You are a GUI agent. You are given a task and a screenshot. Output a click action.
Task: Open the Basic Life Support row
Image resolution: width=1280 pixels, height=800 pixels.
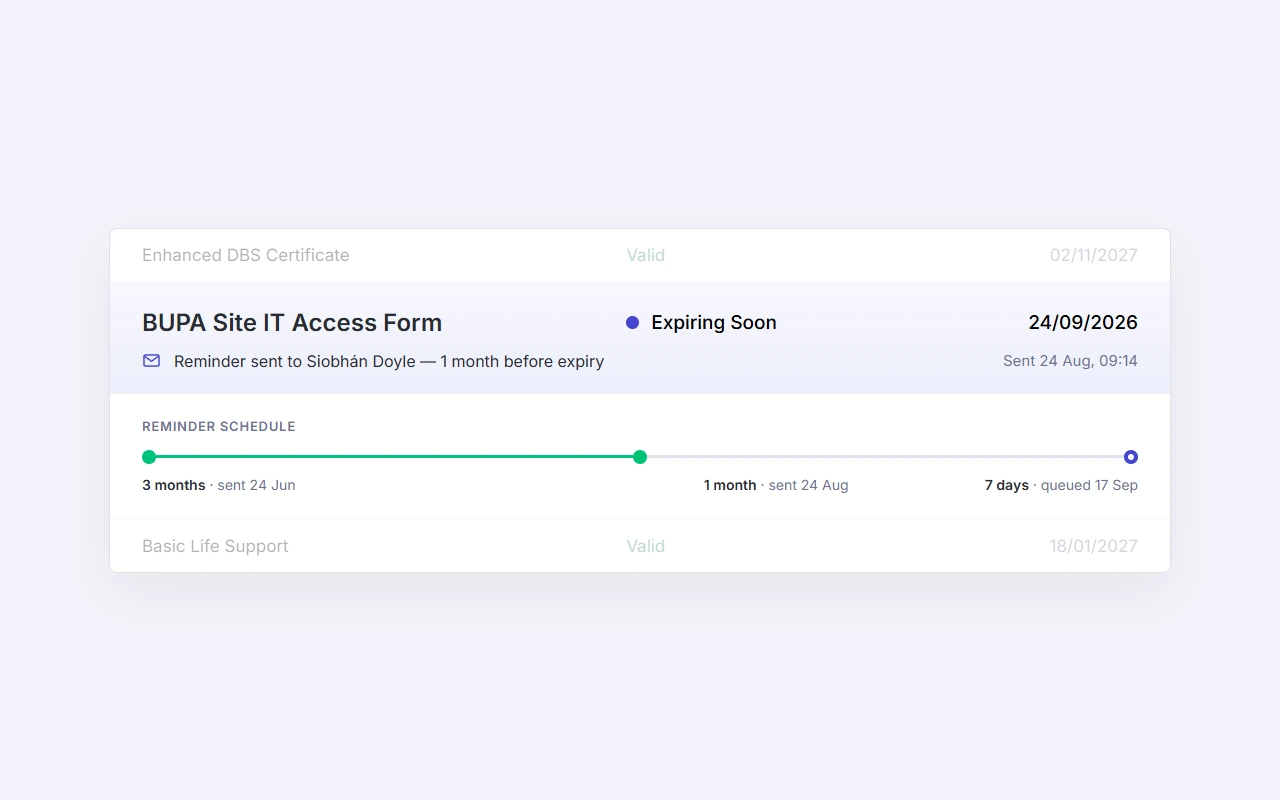[640, 546]
